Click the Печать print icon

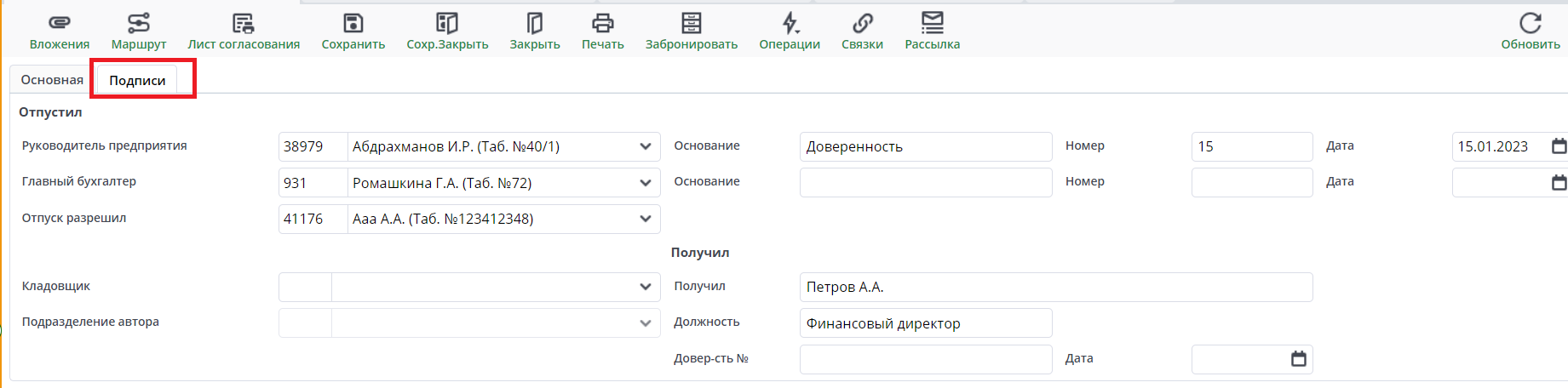pyautogui.click(x=602, y=24)
